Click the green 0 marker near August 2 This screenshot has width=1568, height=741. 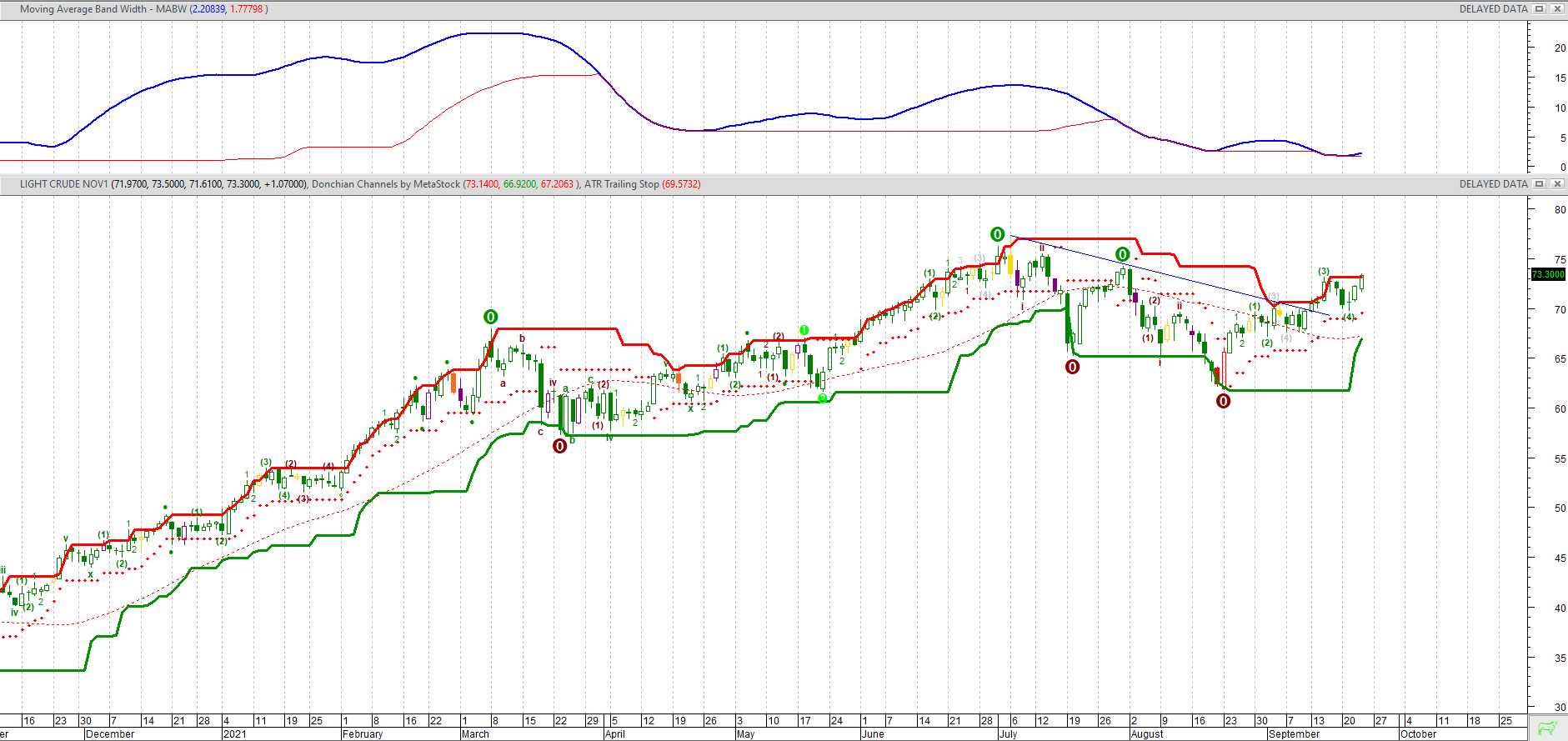[x=1123, y=254]
